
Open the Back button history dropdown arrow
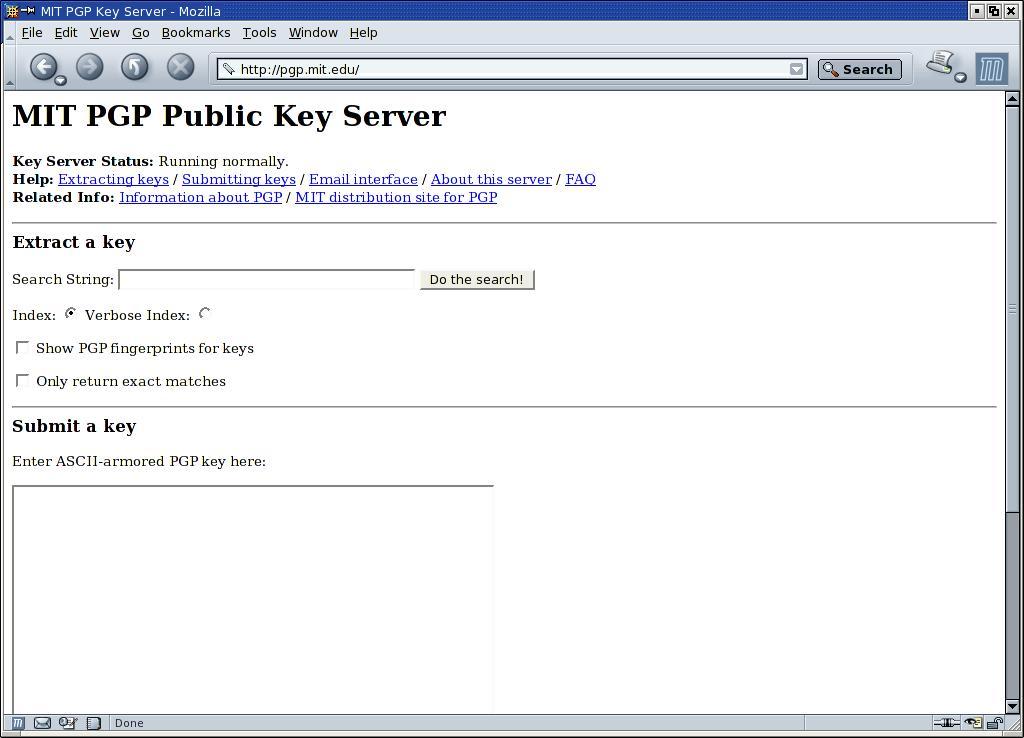(60, 80)
